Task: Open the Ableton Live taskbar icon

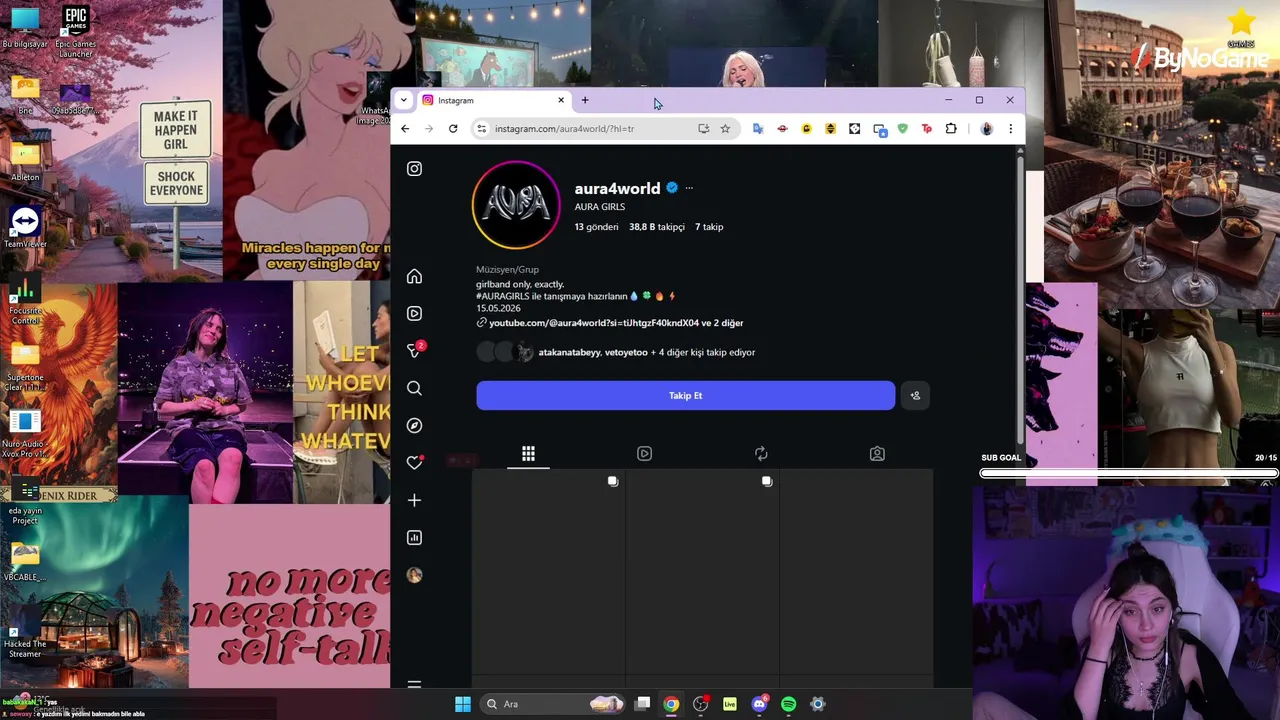Action: [x=730, y=704]
